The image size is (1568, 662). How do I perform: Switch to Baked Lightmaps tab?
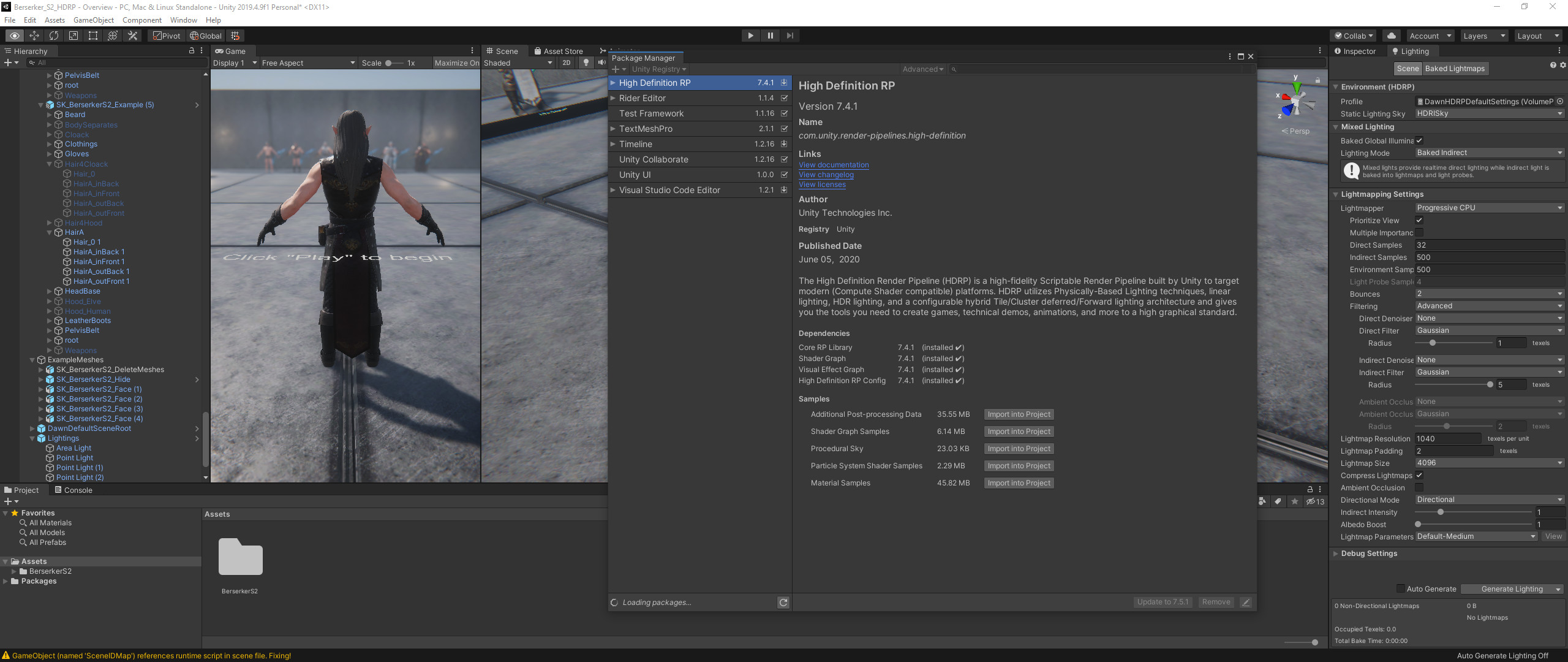[x=1455, y=69]
